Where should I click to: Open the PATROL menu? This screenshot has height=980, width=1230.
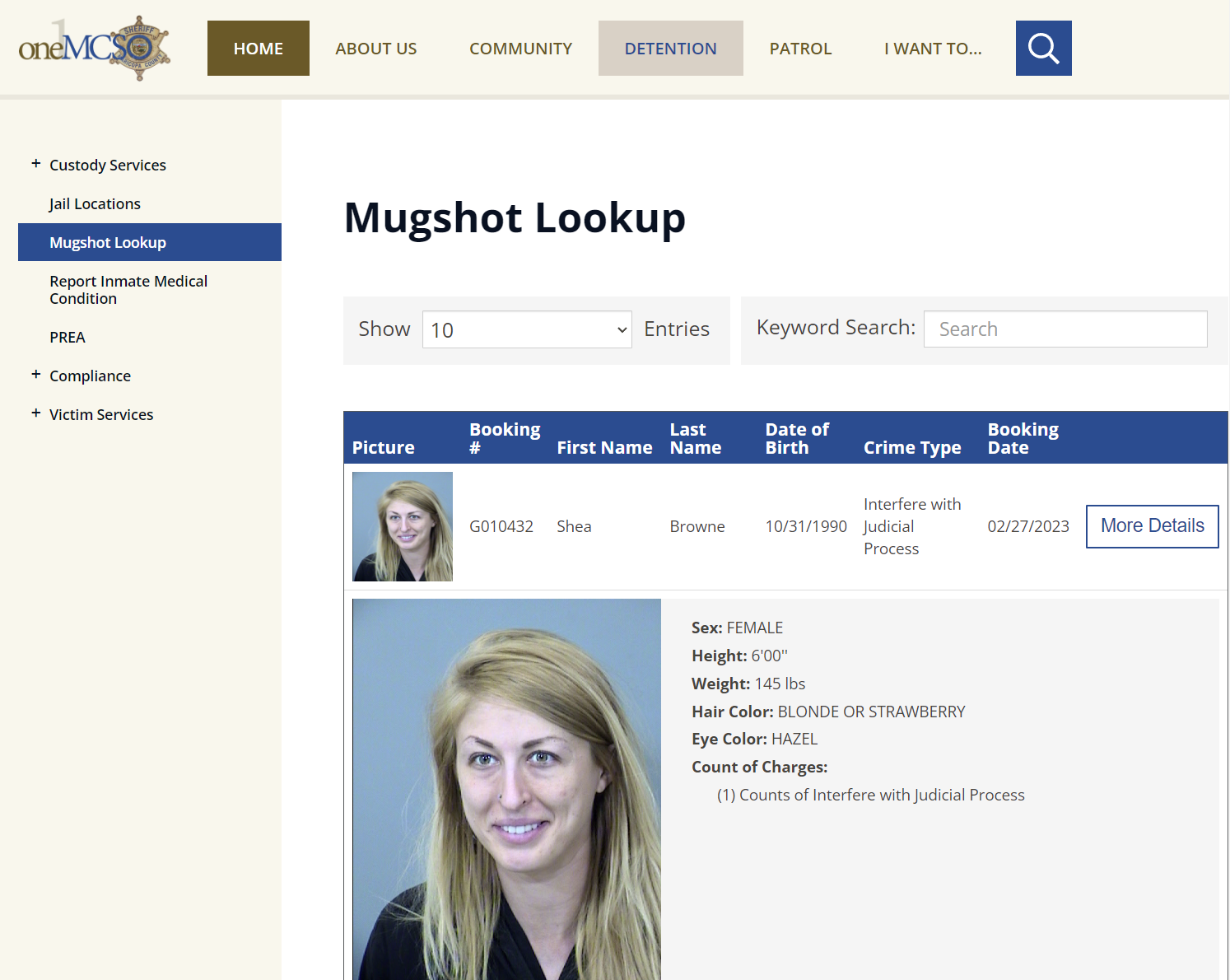pyautogui.click(x=800, y=49)
